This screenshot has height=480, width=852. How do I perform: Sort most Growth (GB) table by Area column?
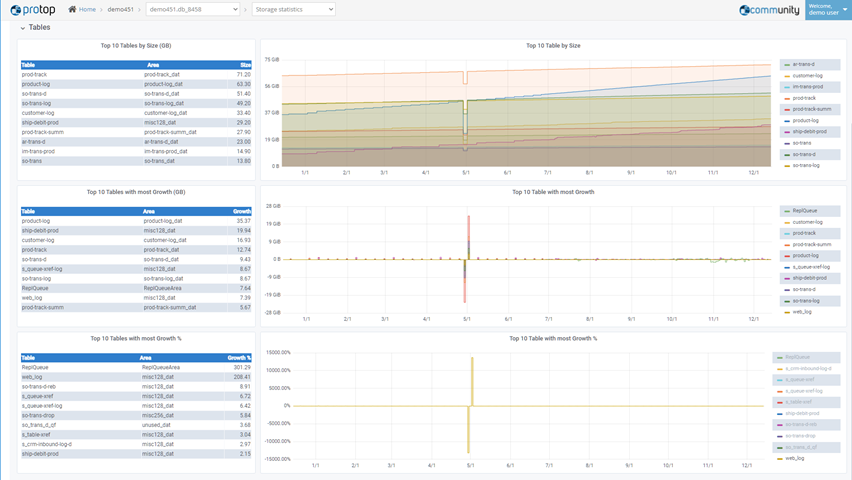149,211
